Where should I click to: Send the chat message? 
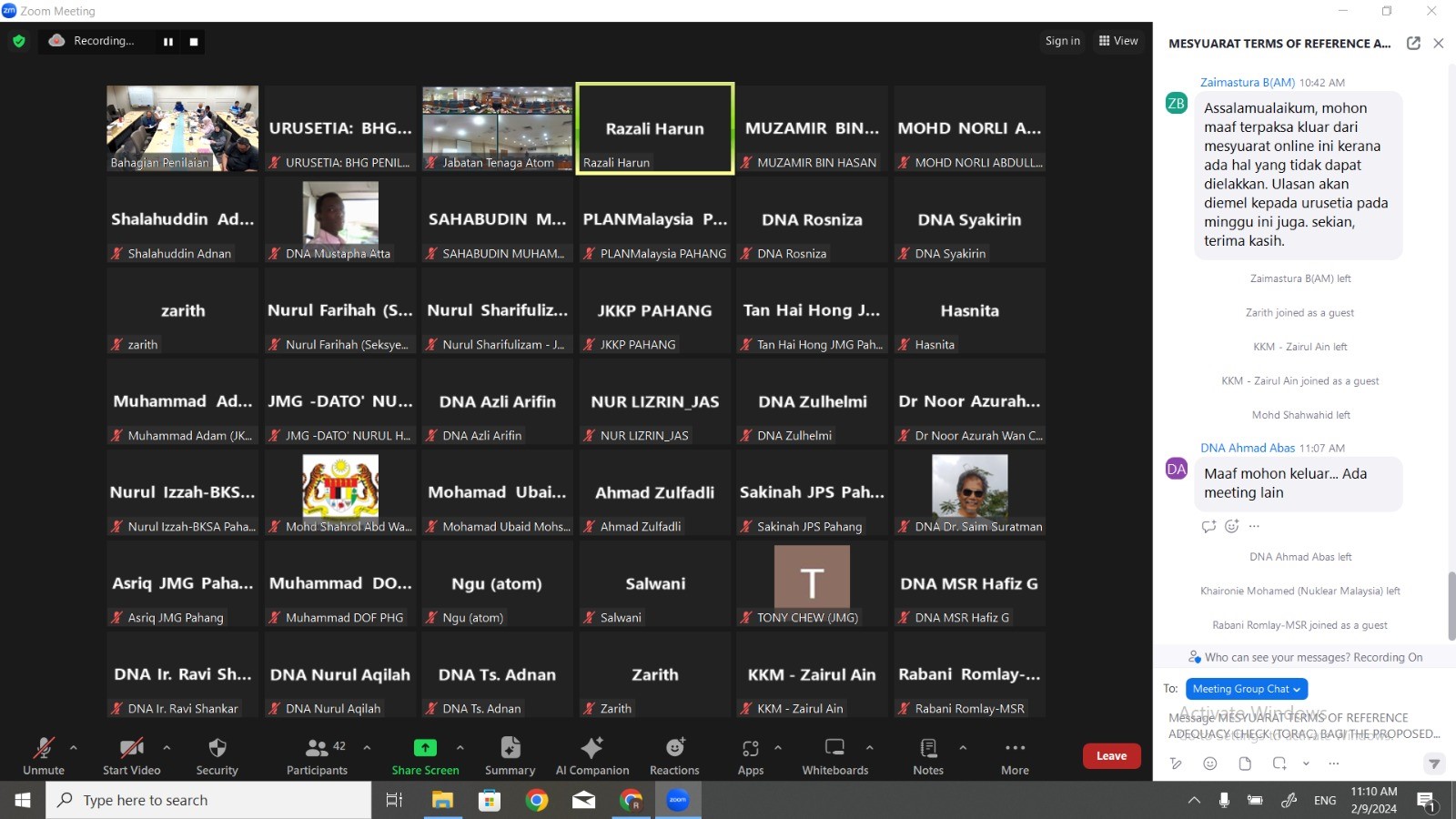click(x=1434, y=763)
